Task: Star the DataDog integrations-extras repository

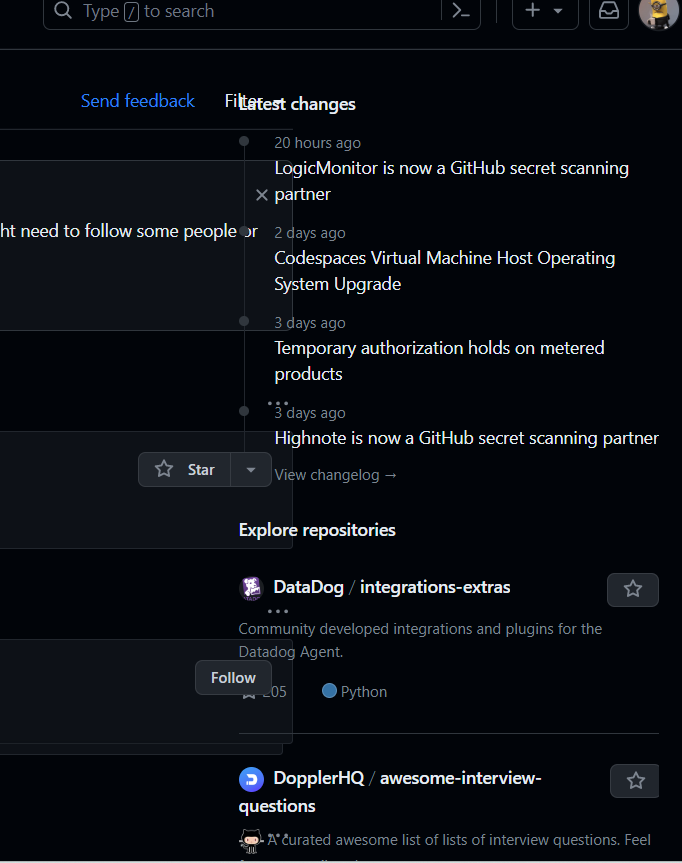Action: (633, 590)
